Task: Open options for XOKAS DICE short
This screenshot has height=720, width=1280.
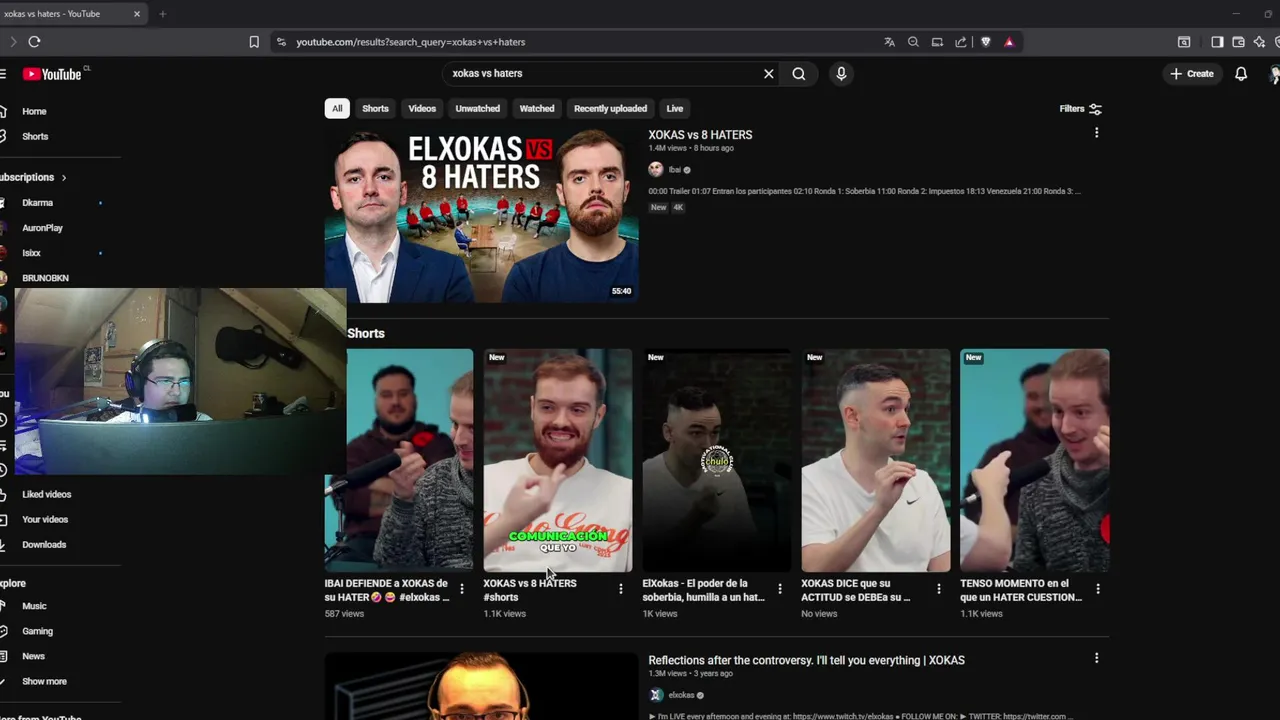Action: click(938, 589)
